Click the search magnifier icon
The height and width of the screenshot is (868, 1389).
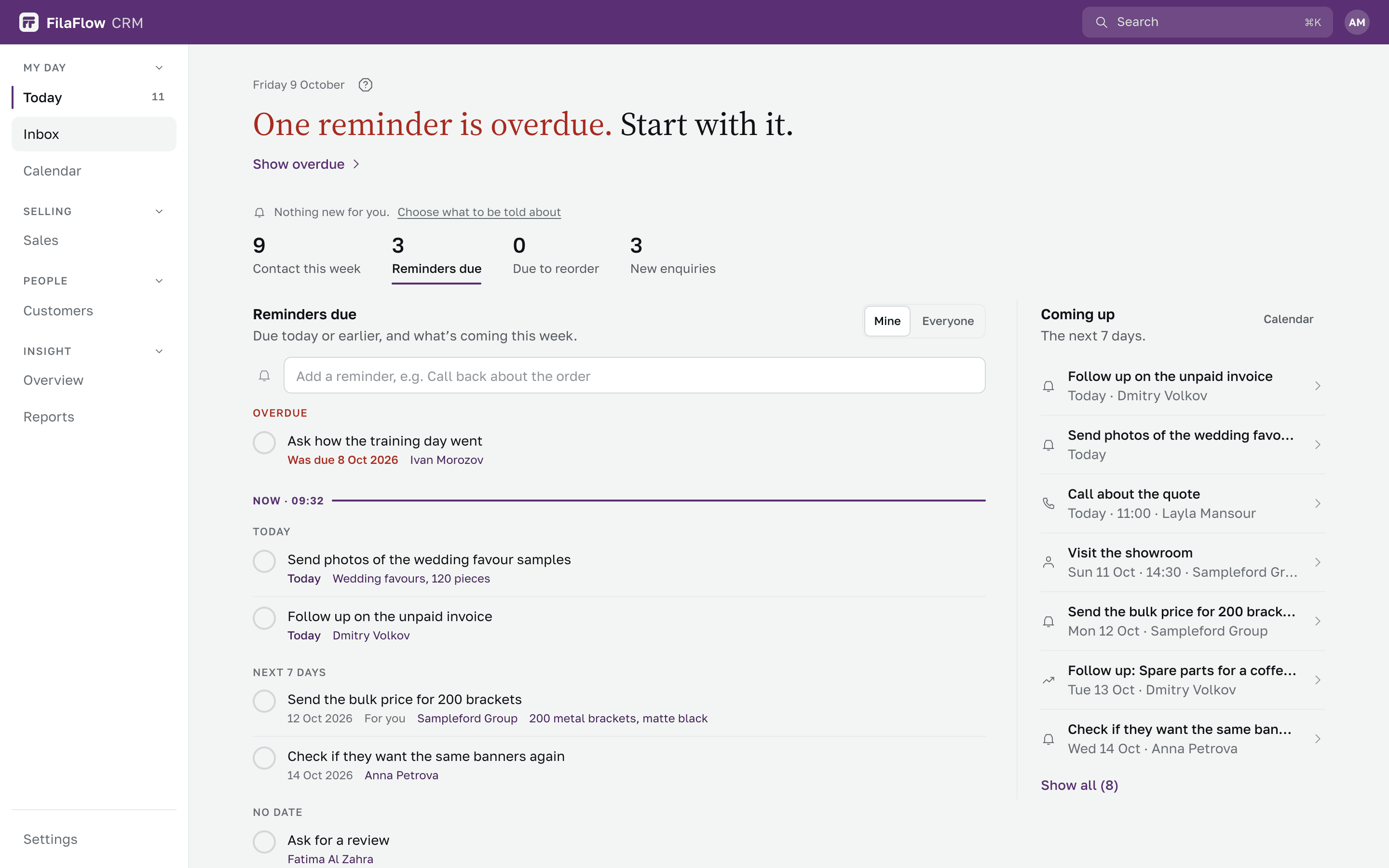(1101, 22)
